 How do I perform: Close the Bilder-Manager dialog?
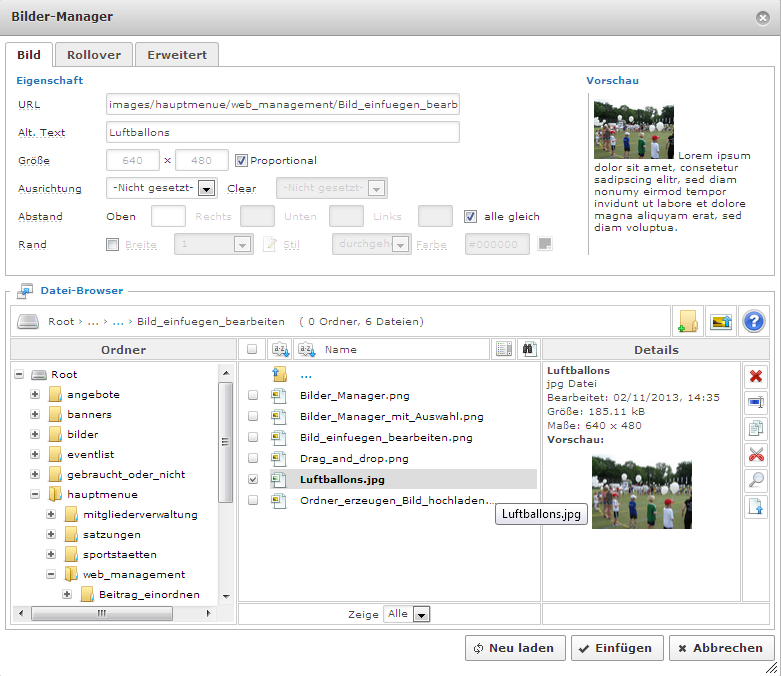click(x=762, y=18)
